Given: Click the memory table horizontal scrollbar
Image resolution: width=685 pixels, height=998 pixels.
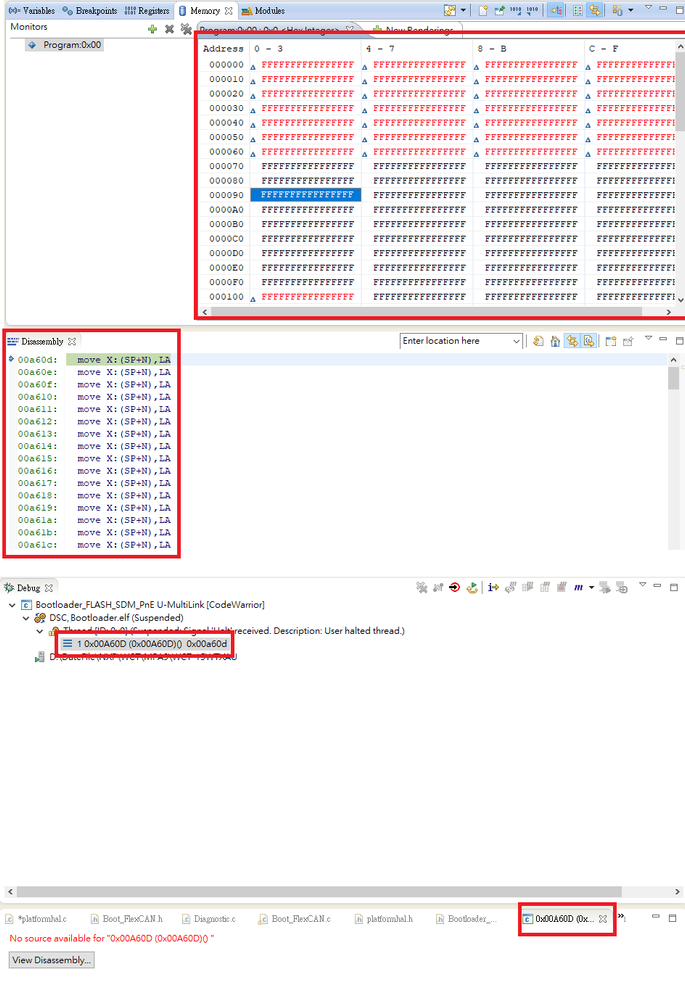Looking at the screenshot, I should click(x=427, y=312).
